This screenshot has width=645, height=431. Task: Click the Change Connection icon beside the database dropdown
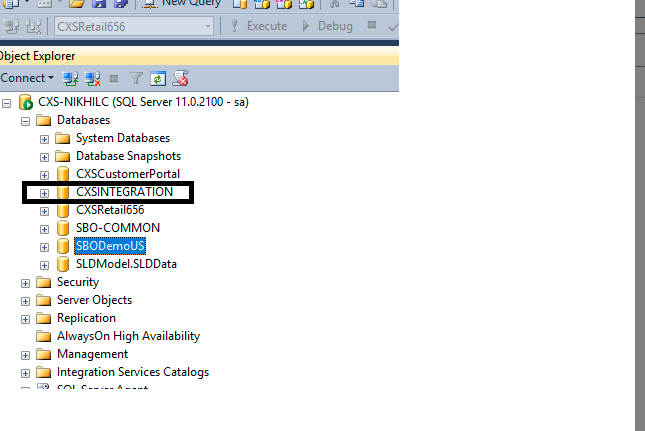coord(33,26)
